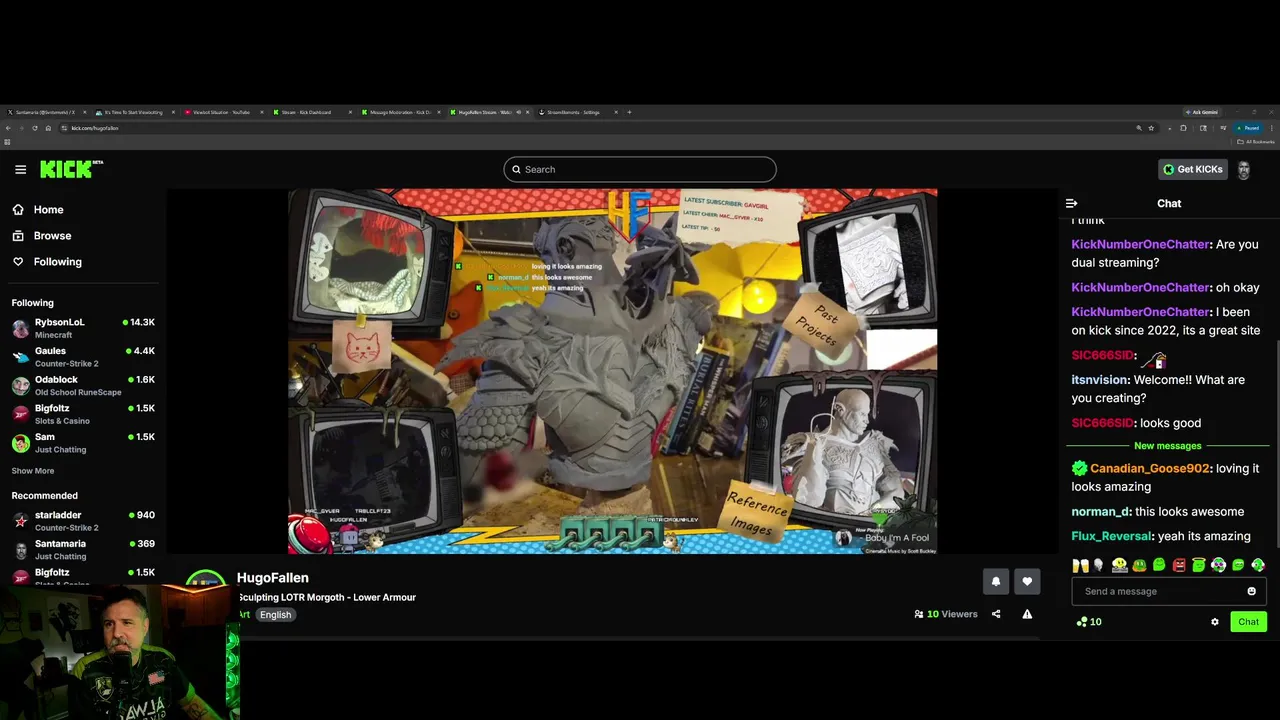Click itsnvision username in chat
Viewport: 1280px width, 720px height.
1100,380
